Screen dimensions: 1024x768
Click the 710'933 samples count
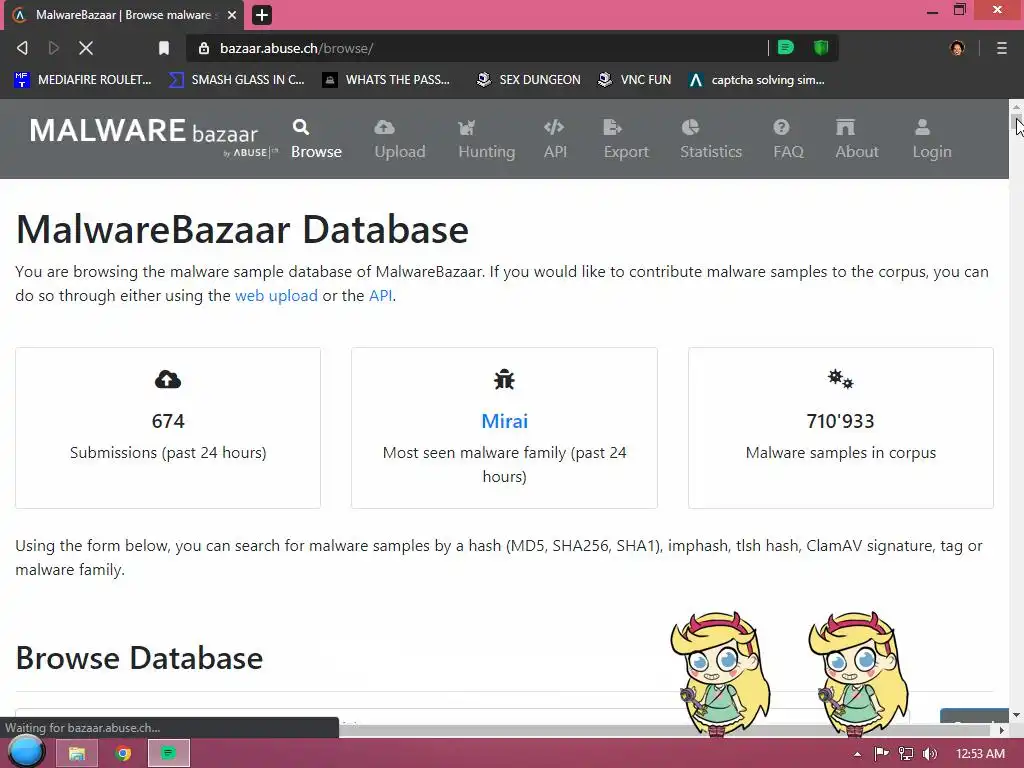click(x=840, y=421)
